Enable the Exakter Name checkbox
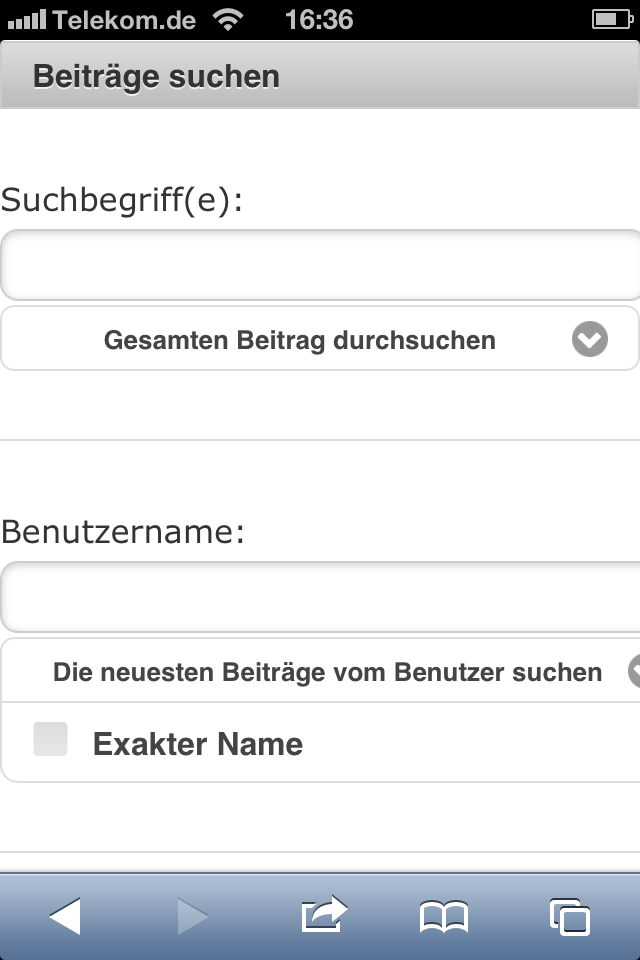640x960 pixels. [51, 740]
